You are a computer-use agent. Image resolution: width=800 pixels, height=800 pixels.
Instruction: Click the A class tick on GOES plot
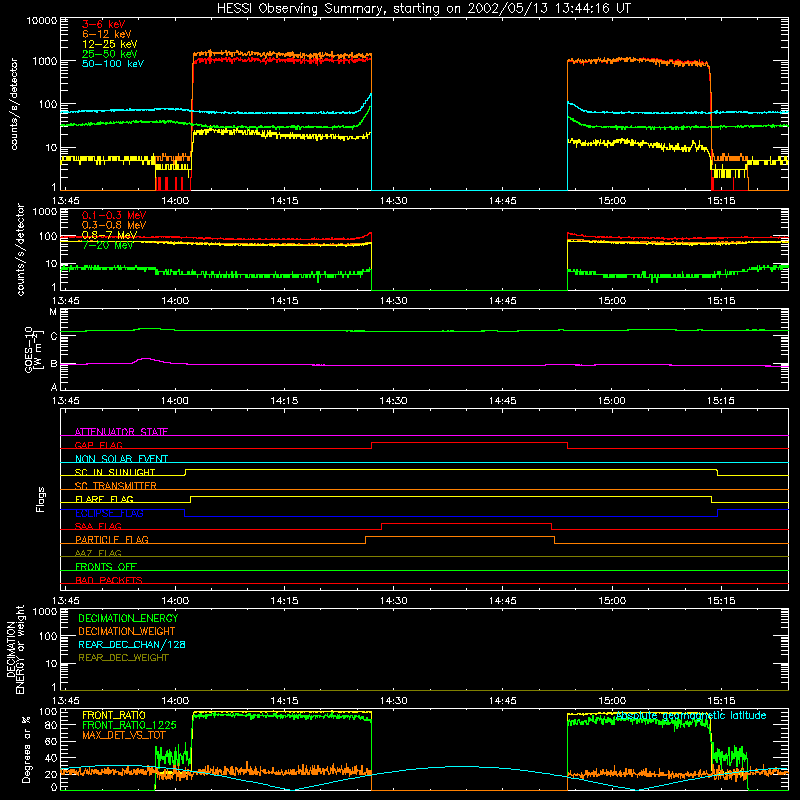point(54,387)
